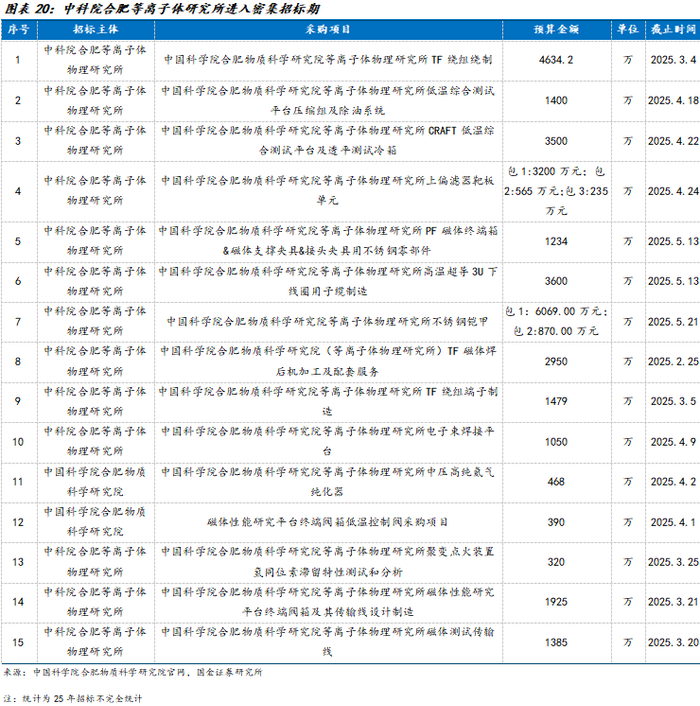Select the deadline 2025.4.1
Screen dimensions: 700x706
tap(673, 522)
